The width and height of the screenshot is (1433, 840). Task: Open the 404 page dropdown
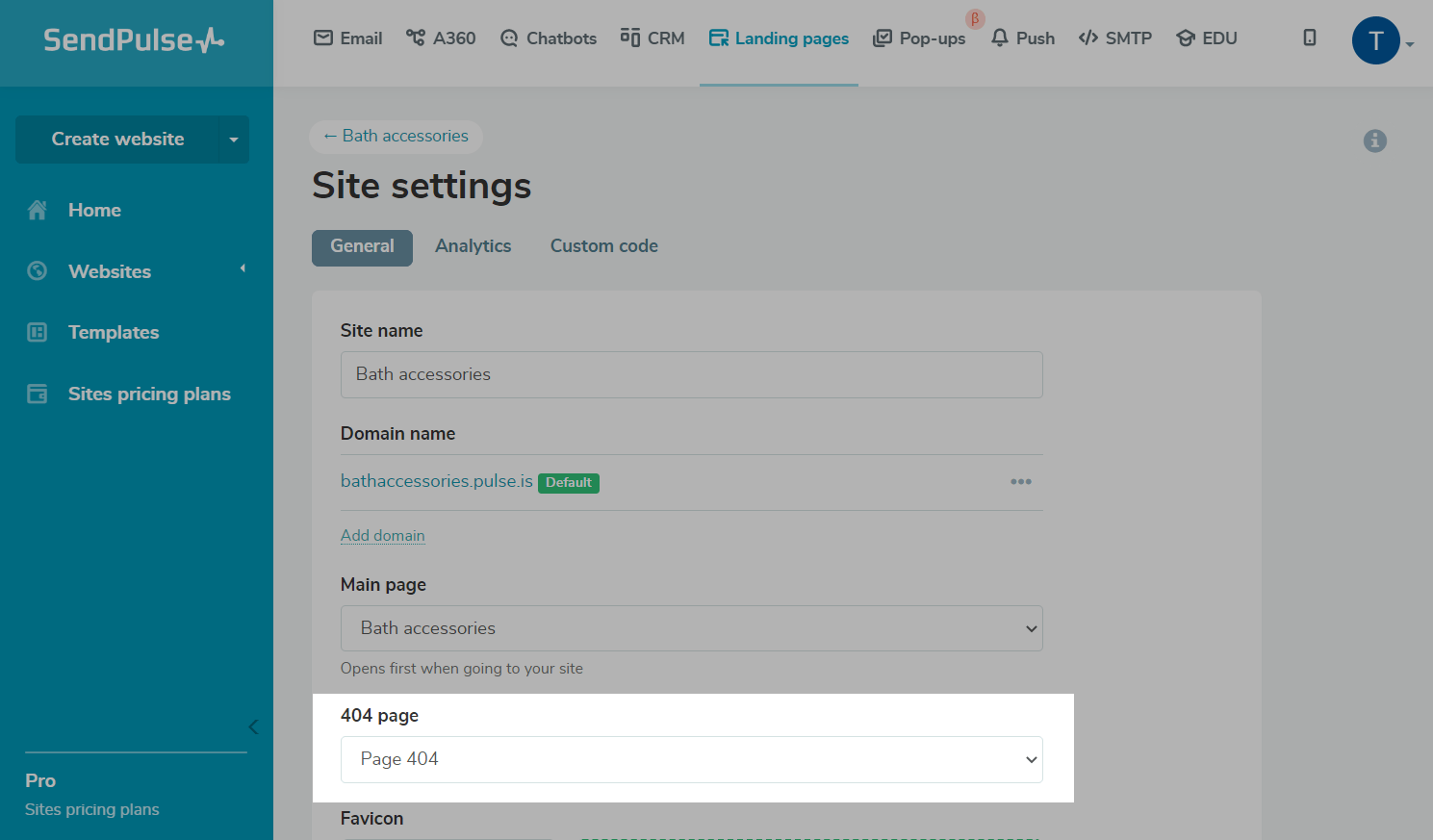pos(691,759)
